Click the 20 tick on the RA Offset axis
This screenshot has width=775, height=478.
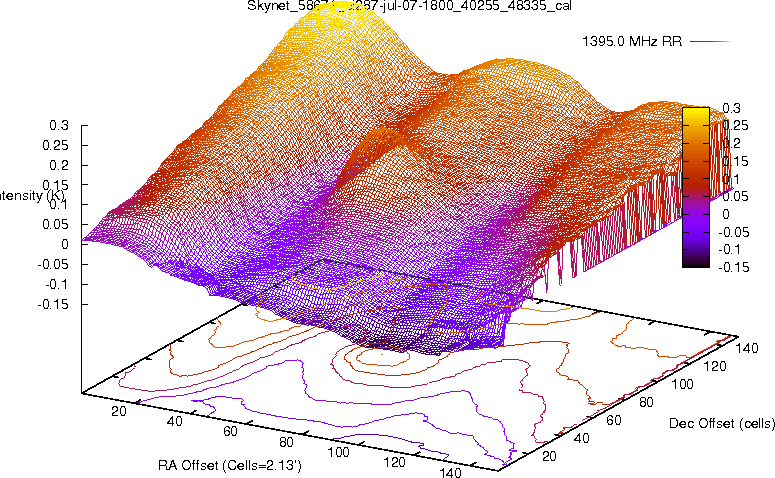point(119,411)
